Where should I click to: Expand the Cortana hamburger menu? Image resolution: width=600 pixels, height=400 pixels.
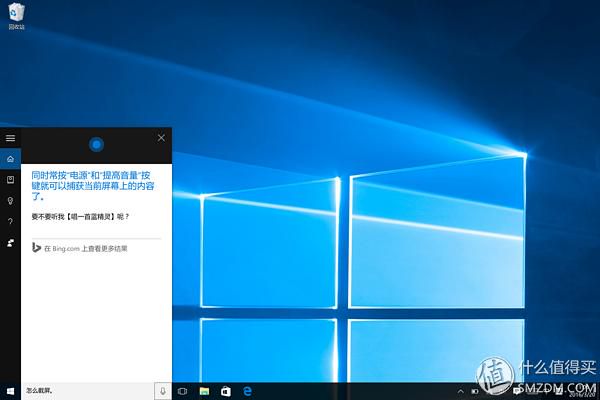10,138
